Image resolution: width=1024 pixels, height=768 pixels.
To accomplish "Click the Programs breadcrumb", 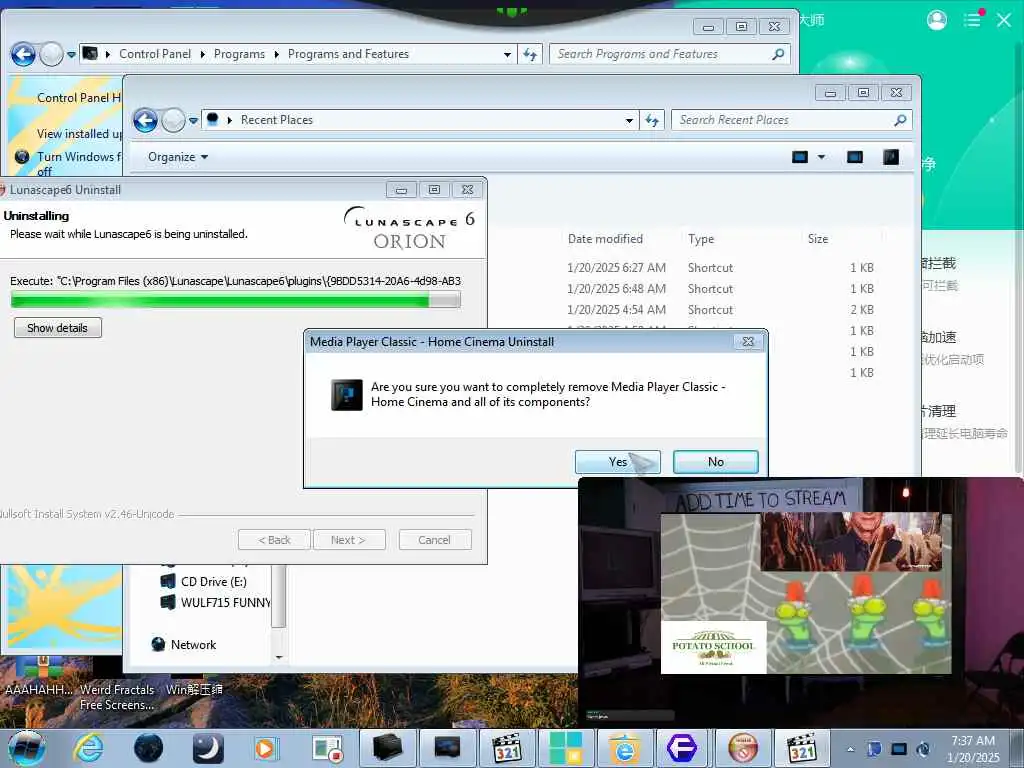I will tap(239, 54).
